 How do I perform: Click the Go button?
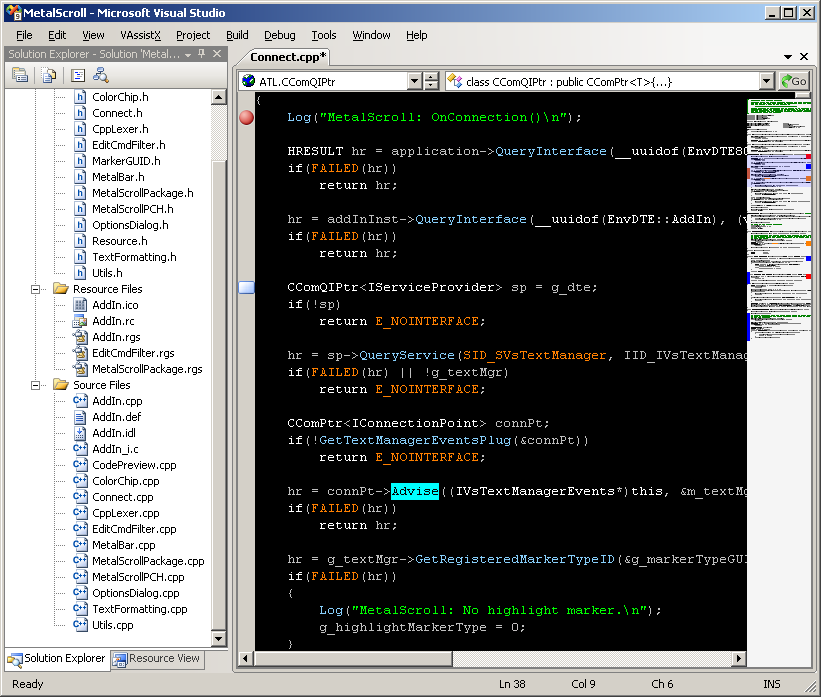[794, 81]
